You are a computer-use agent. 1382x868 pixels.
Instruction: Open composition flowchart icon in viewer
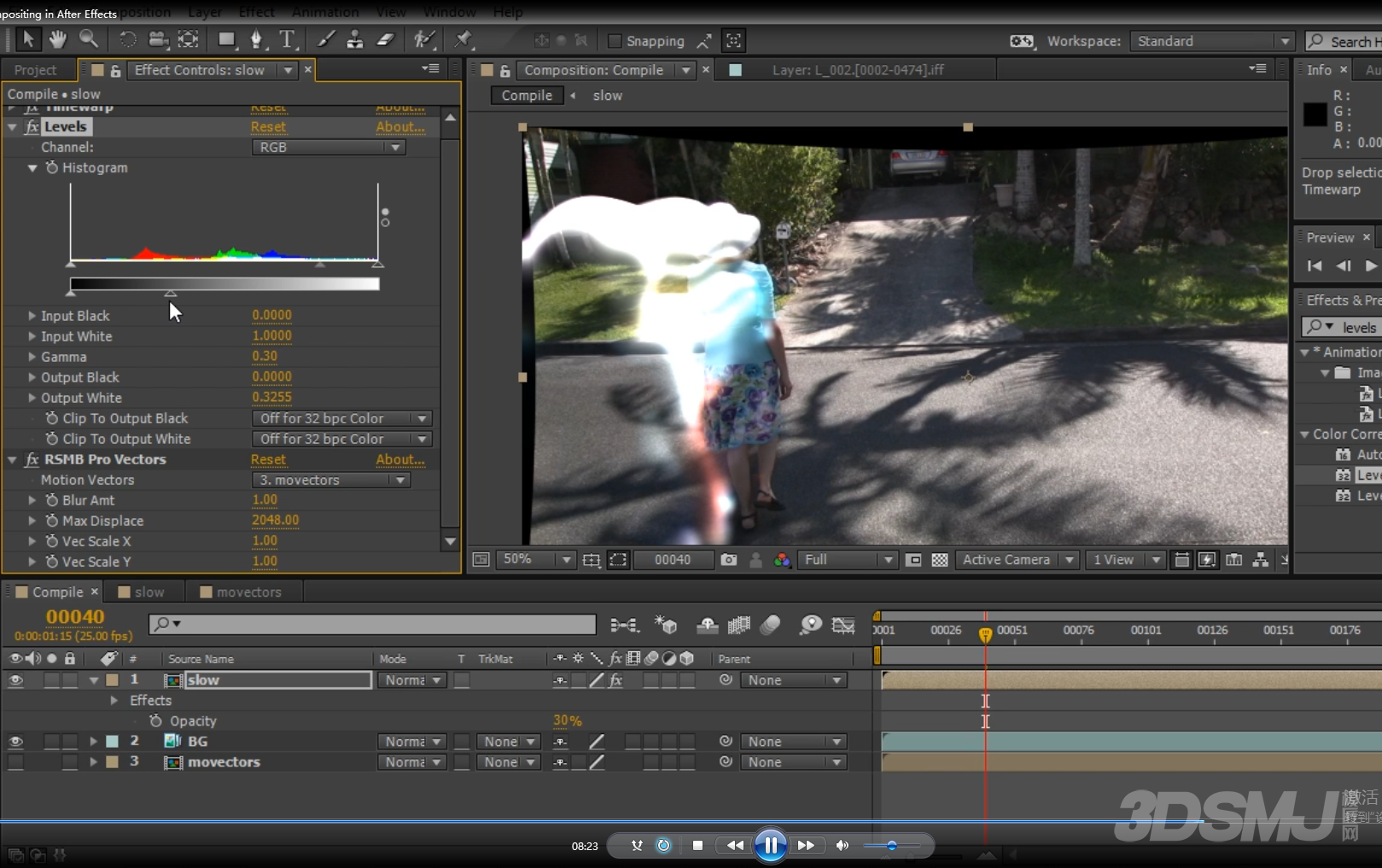[1260, 560]
